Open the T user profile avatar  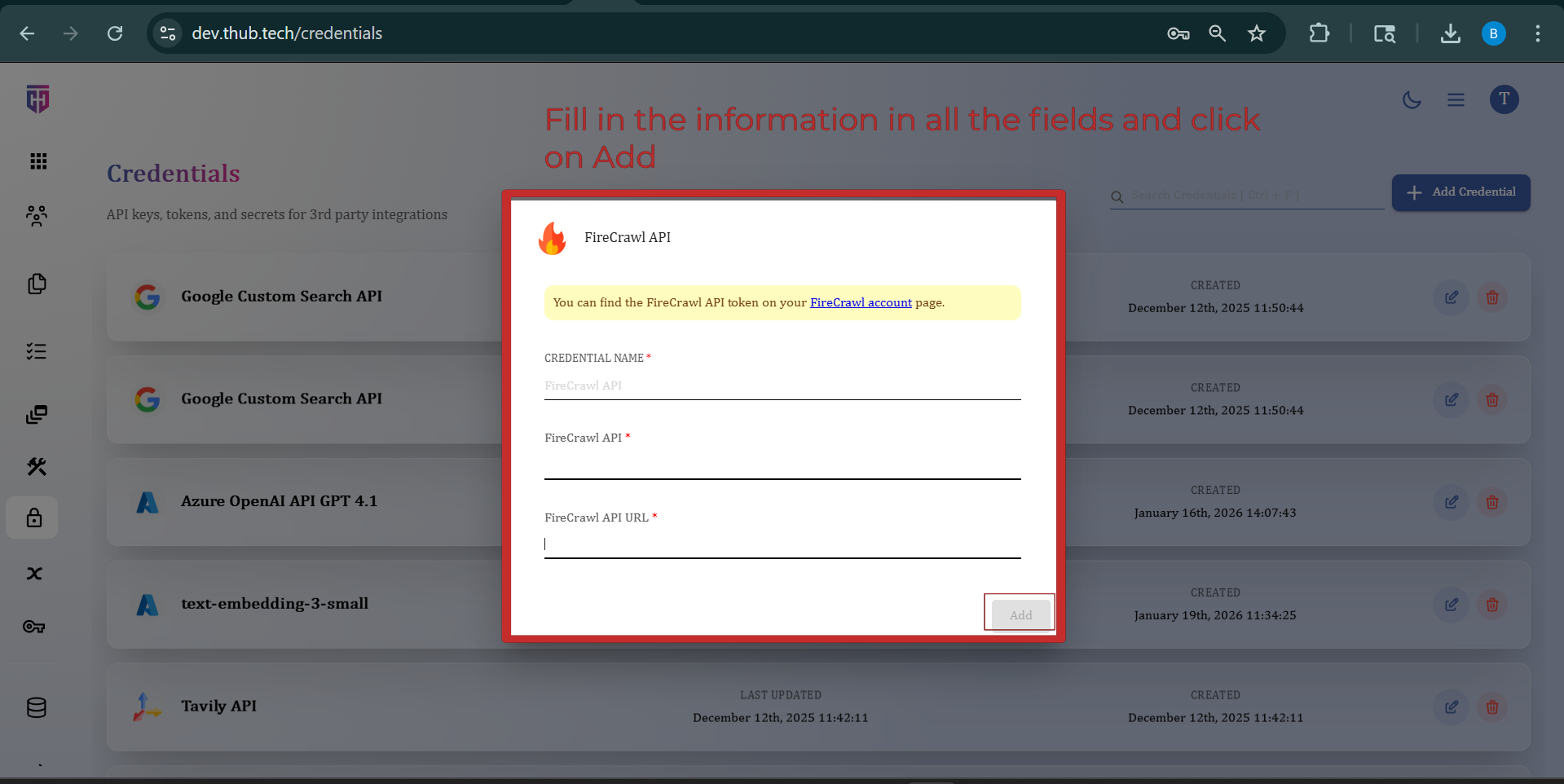(1504, 99)
